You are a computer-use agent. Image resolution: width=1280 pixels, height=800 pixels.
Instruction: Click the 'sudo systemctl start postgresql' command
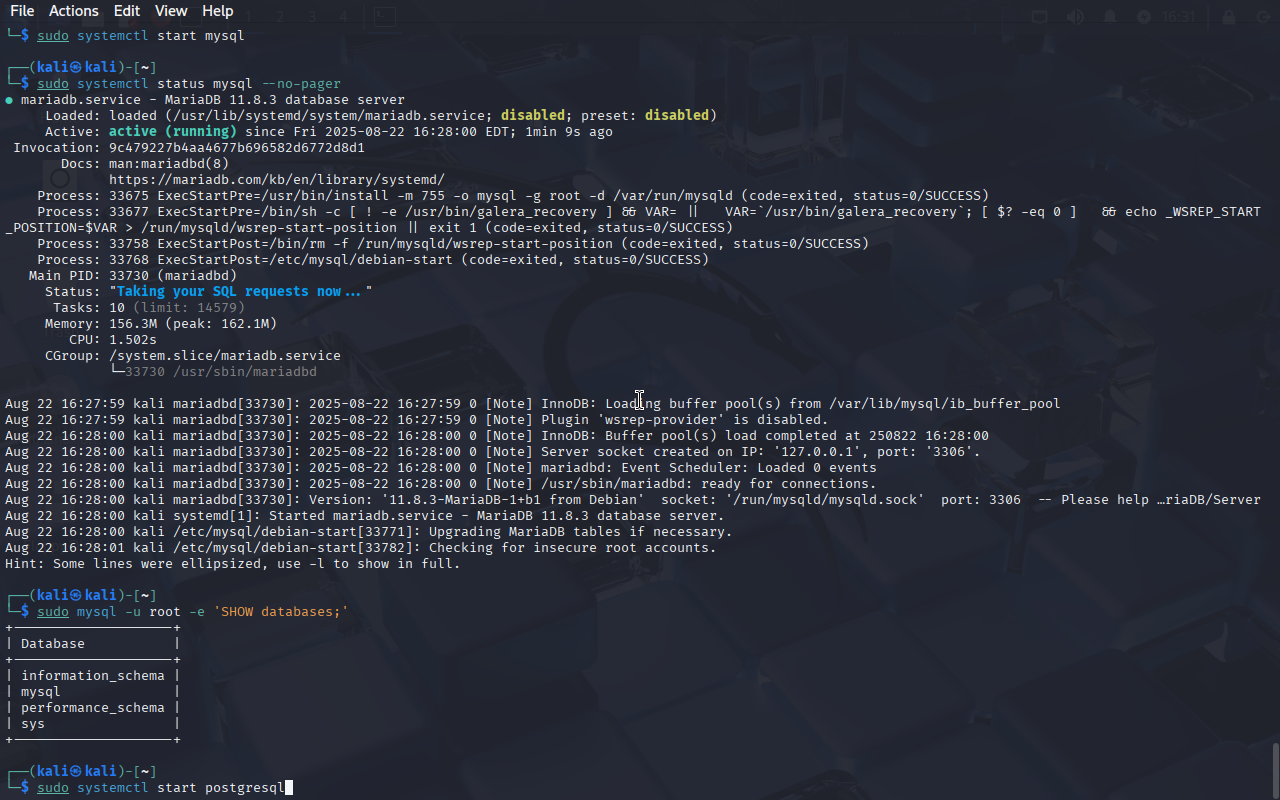pyautogui.click(x=161, y=788)
